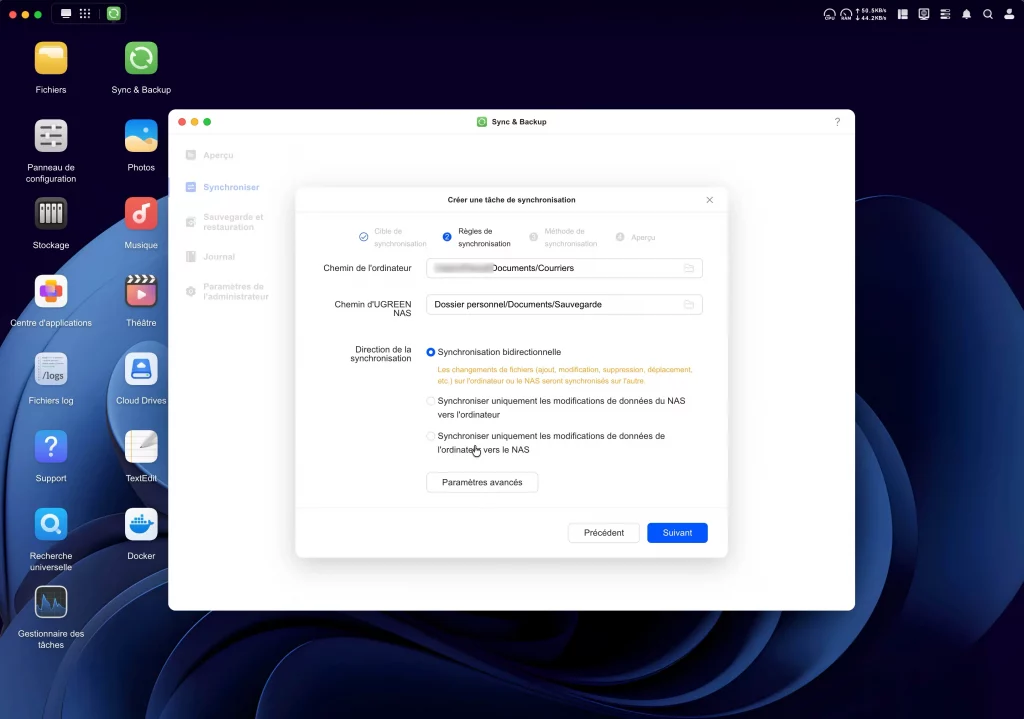The width and height of the screenshot is (1024, 719).
Task: Open Recherche universelle app icon
Action: pos(51,524)
